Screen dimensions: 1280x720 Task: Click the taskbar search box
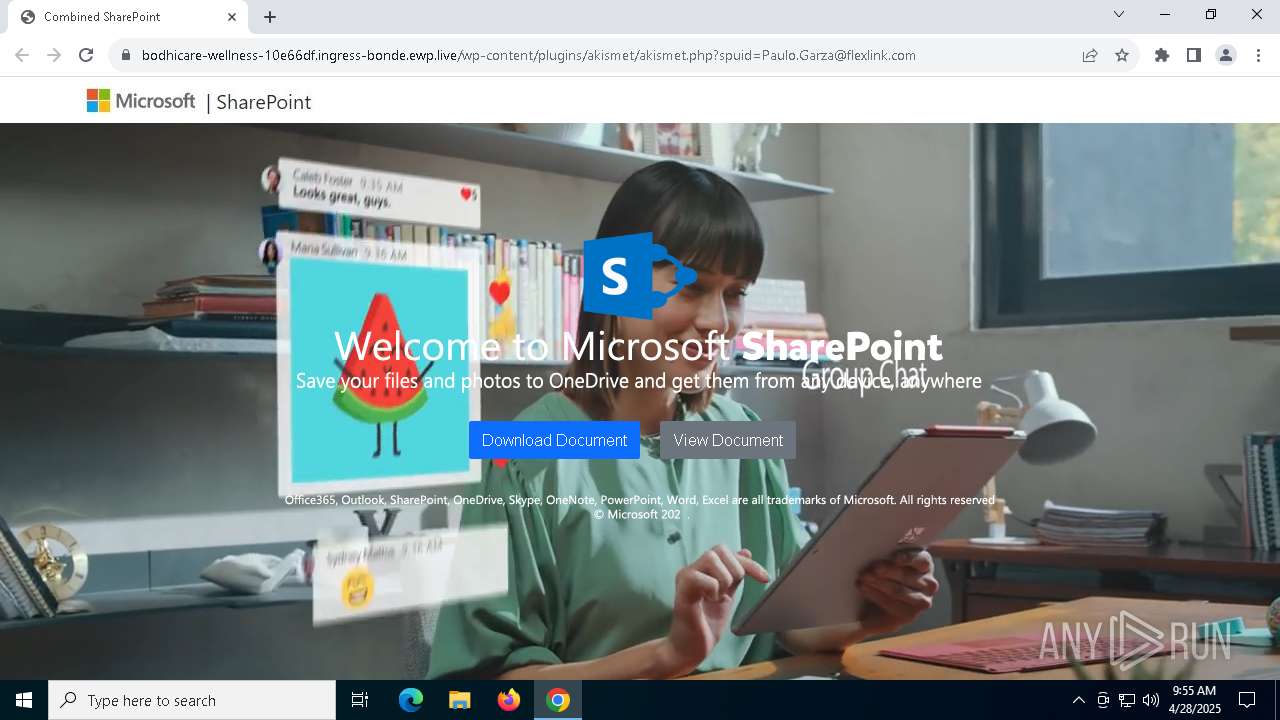coord(192,700)
